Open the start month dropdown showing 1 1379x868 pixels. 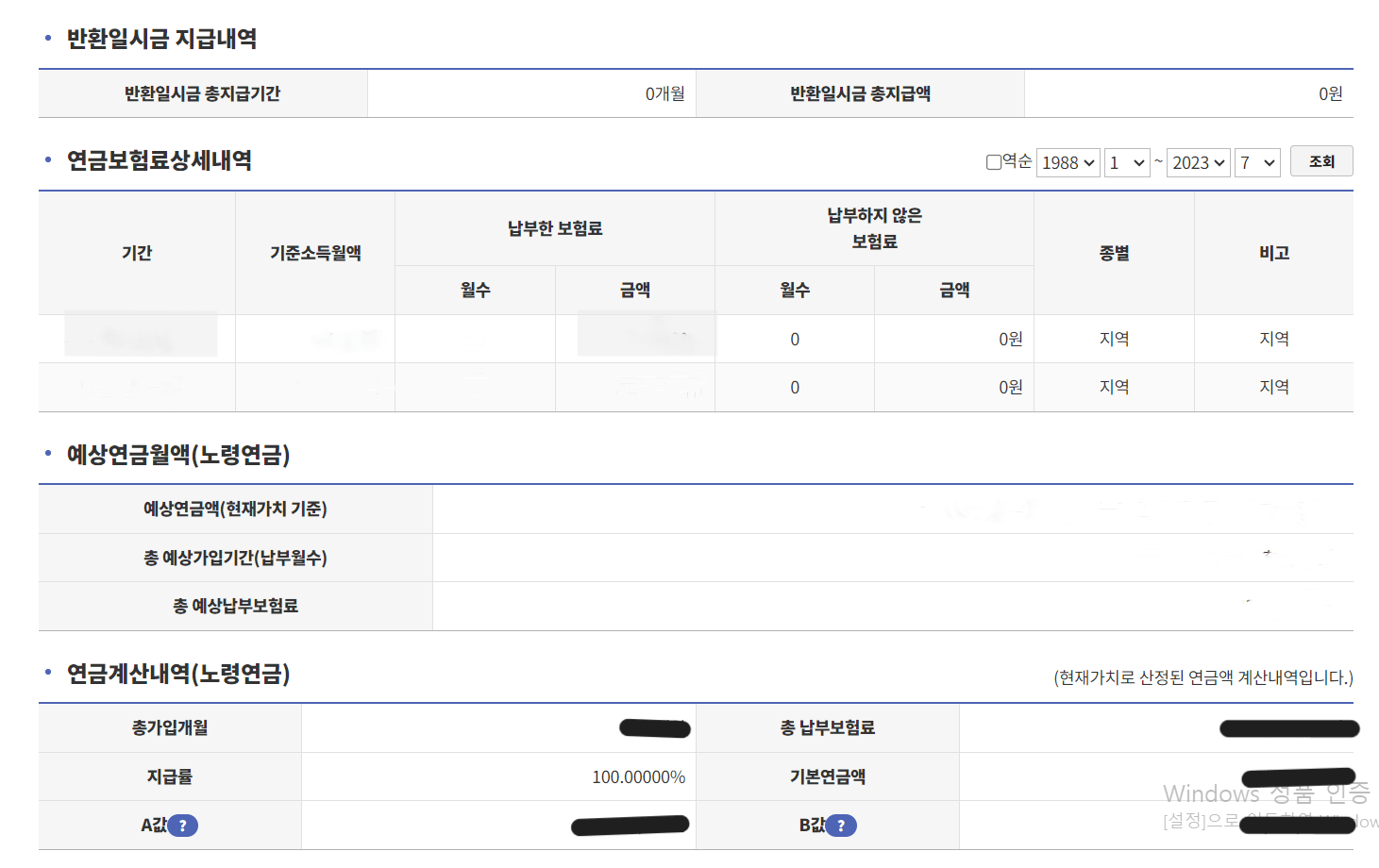pos(1127,162)
